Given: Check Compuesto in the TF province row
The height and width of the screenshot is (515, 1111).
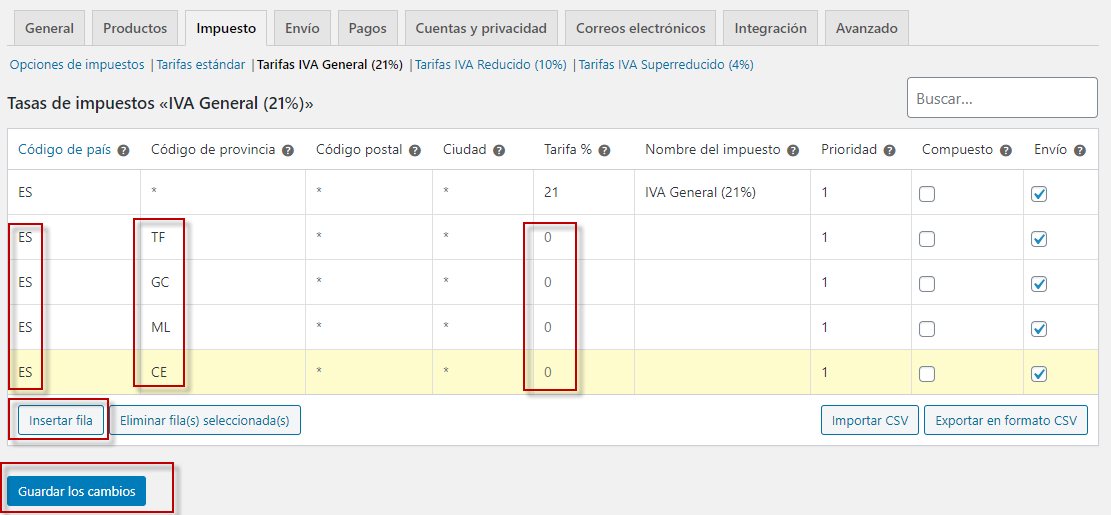Looking at the screenshot, I should pyautogui.click(x=927, y=239).
